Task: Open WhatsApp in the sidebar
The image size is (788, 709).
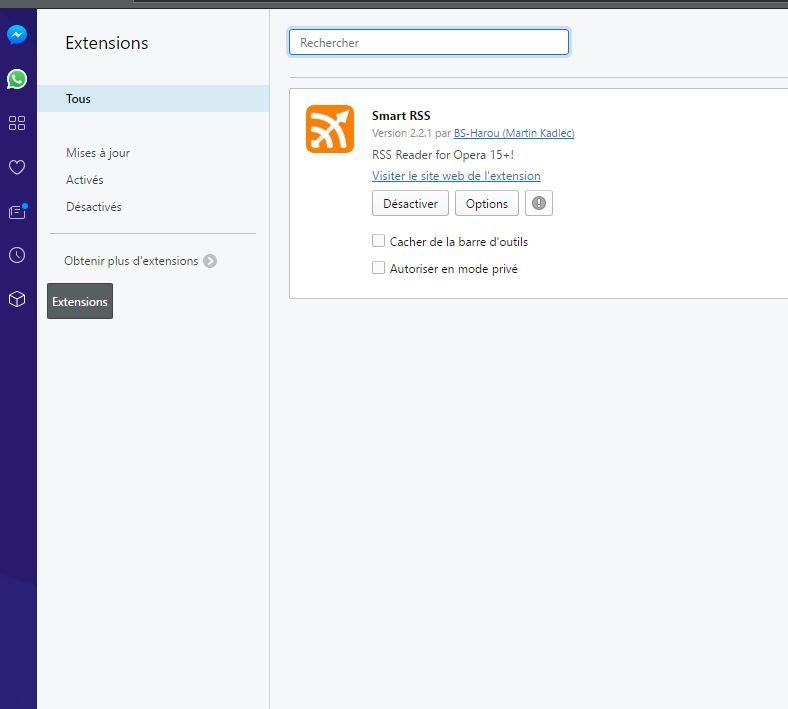Action: 17,79
